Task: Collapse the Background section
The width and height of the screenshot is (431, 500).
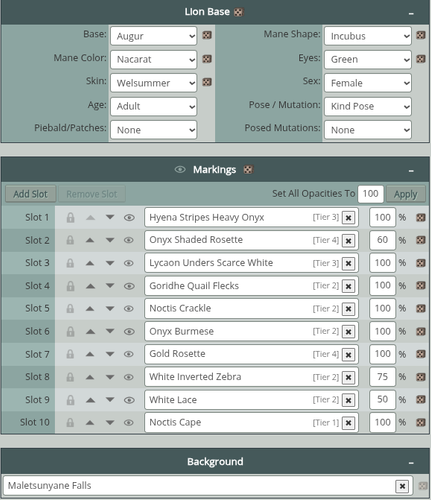Action: point(411,463)
